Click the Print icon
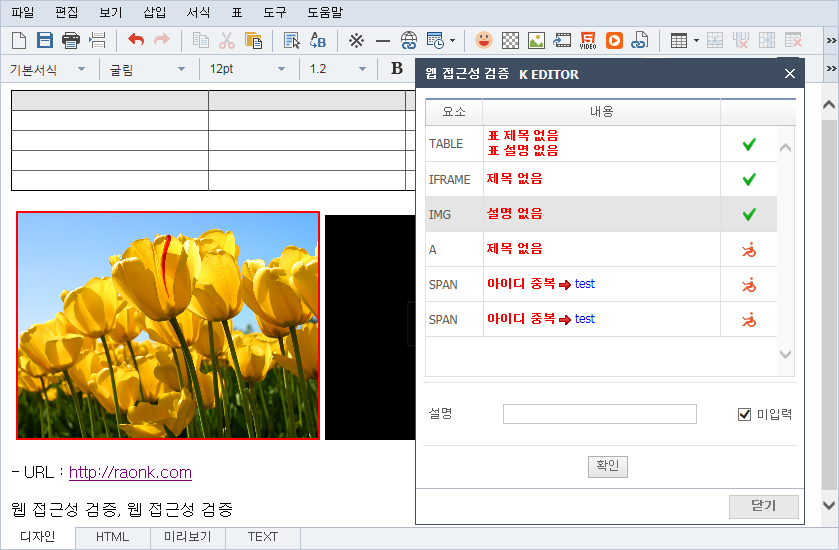 pyautogui.click(x=71, y=40)
